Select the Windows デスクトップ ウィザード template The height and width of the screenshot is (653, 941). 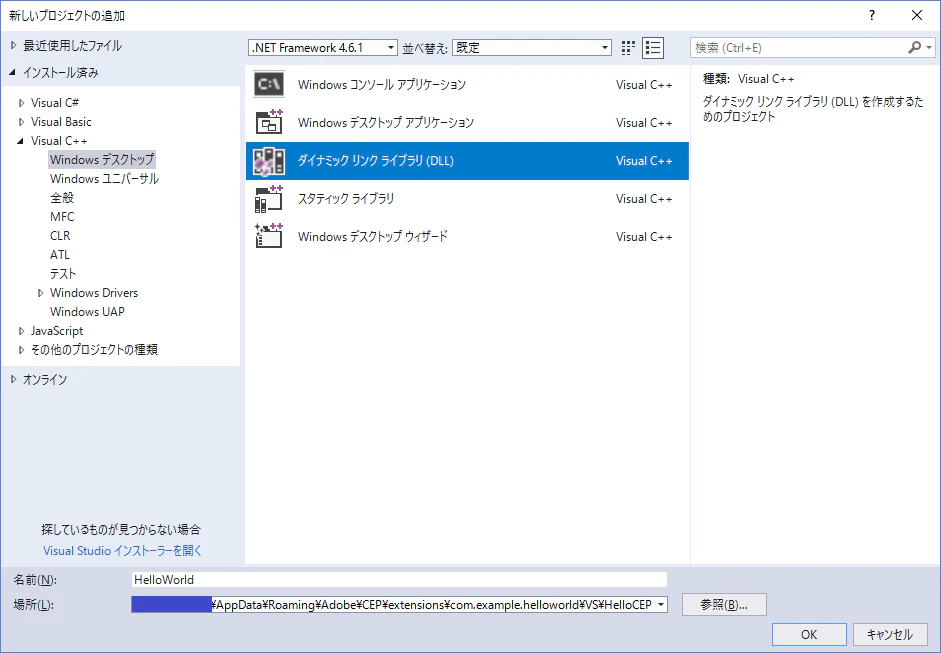point(467,236)
